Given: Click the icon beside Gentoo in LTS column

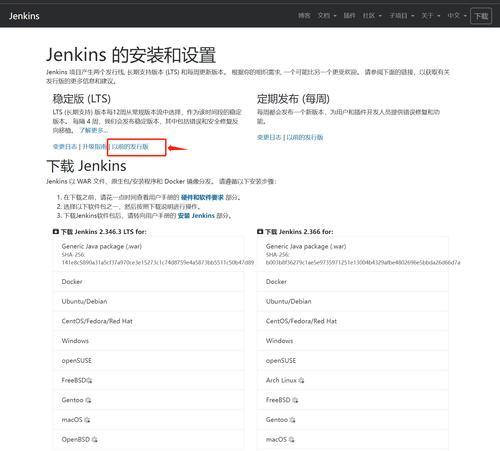Looking at the screenshot, I should (x=88, y=400).
